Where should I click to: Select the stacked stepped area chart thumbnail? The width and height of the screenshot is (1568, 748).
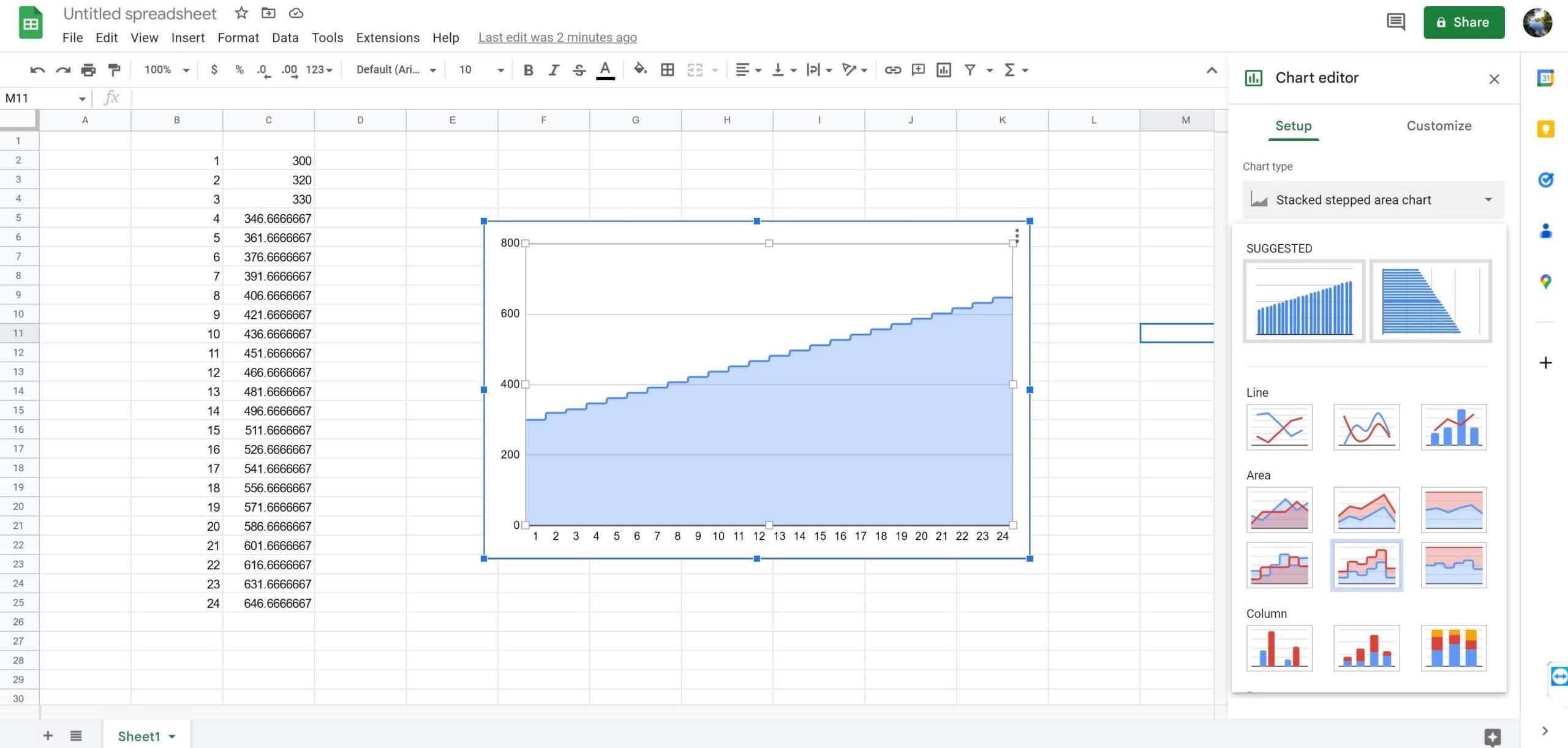(1367, 565)
